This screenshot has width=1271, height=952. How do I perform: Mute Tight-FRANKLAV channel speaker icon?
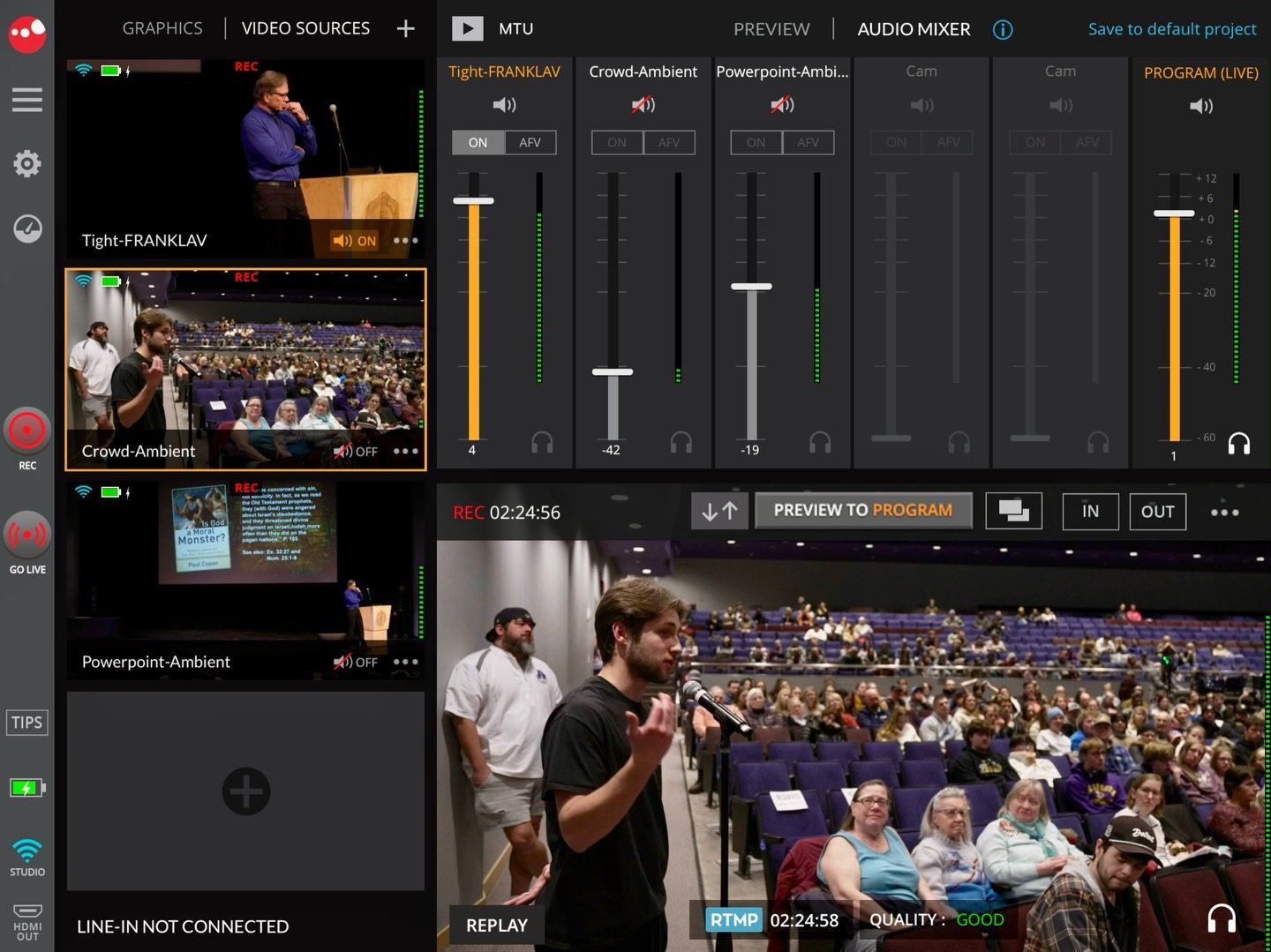tap(504, 105)
